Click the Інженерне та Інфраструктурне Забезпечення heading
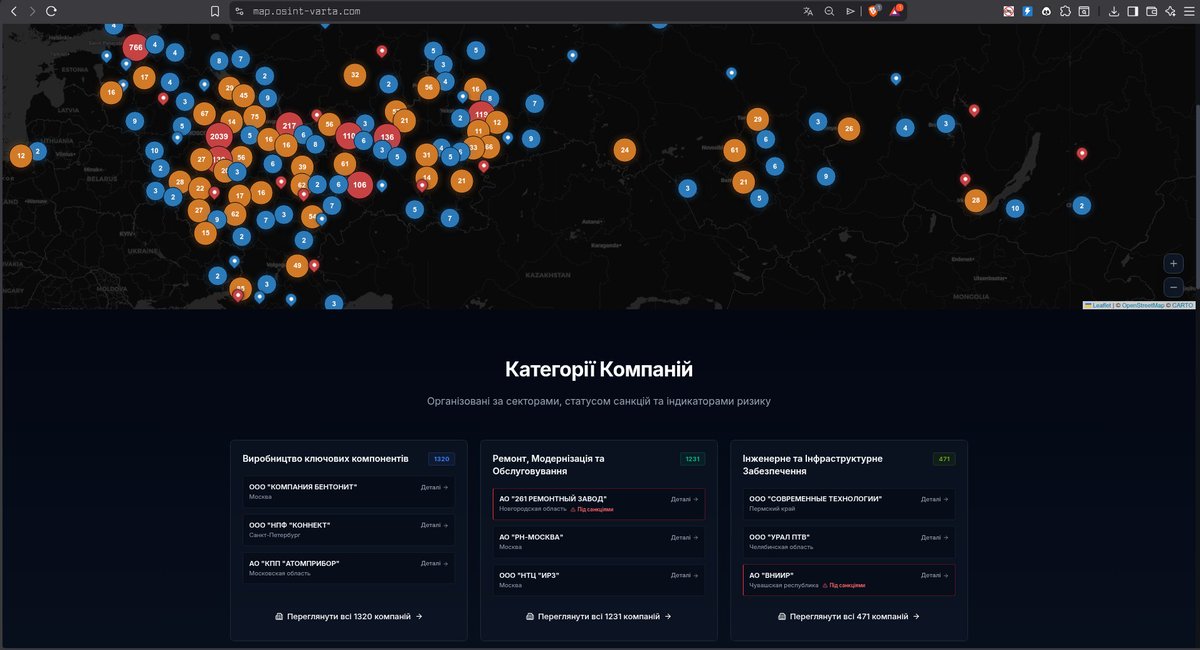The width and height of the screenshot is (1200, 650). click(812, 464)
